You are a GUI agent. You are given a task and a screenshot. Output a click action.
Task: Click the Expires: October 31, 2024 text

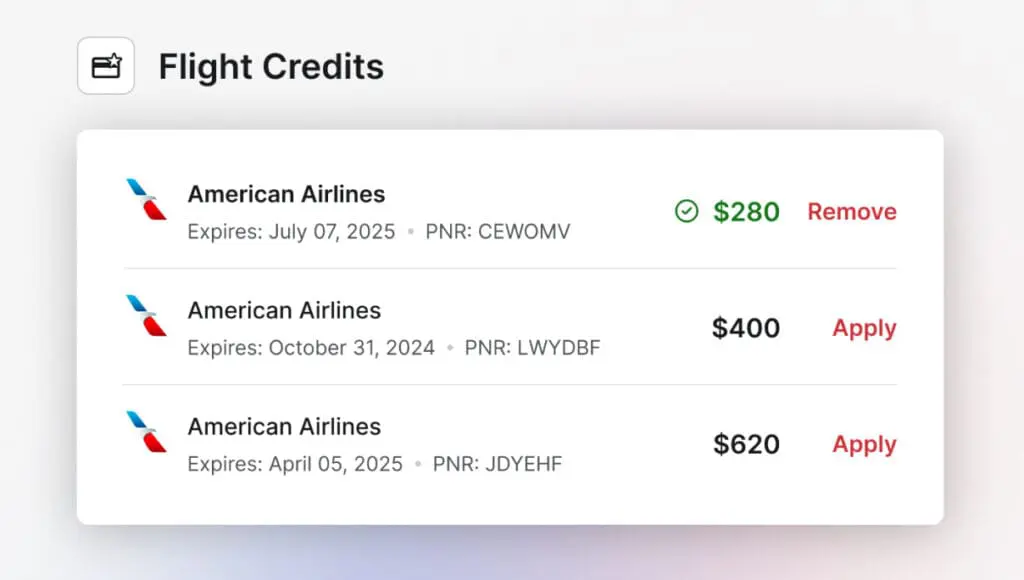(311, 348)
